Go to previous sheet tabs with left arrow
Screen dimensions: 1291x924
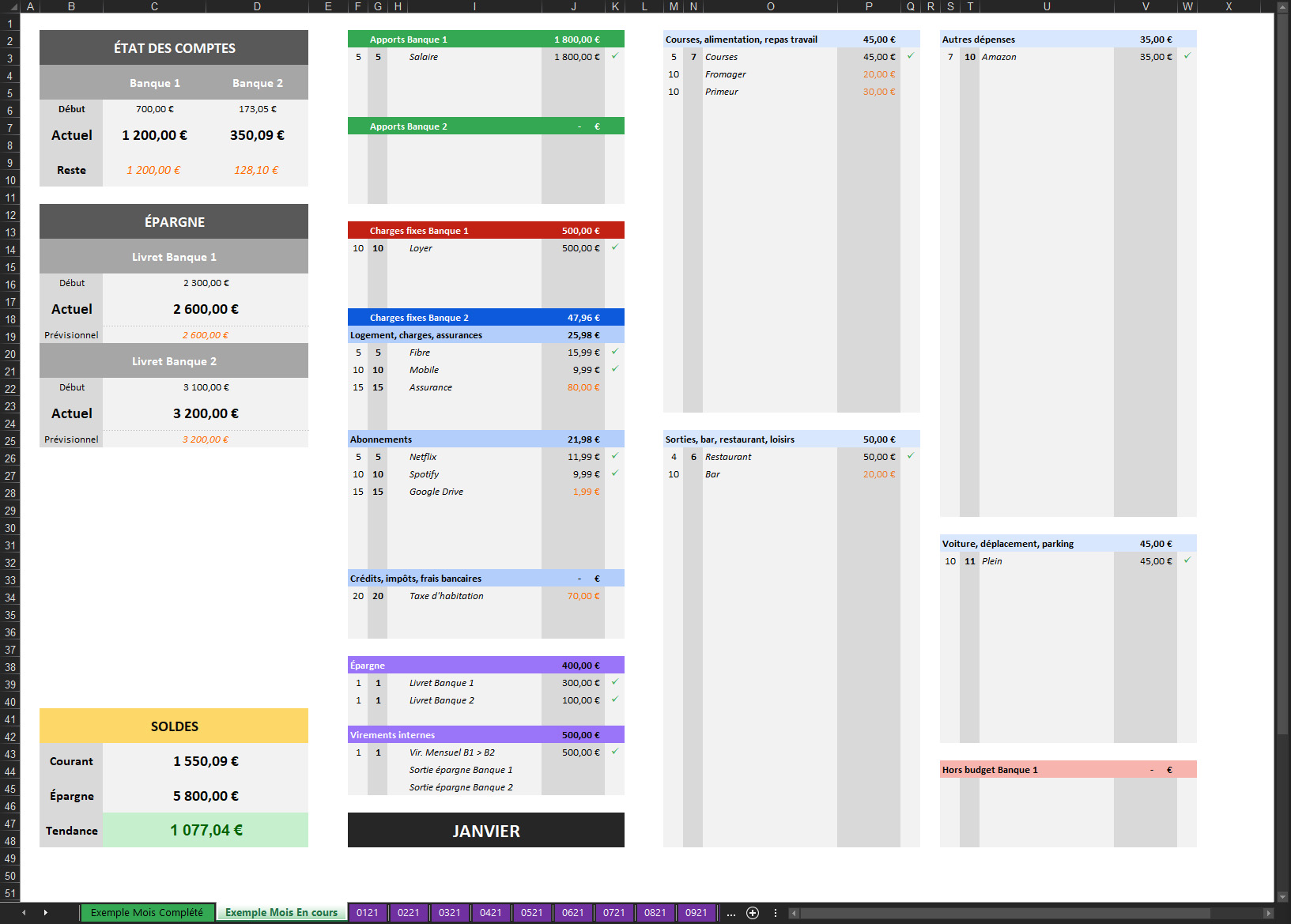point(24,913)
